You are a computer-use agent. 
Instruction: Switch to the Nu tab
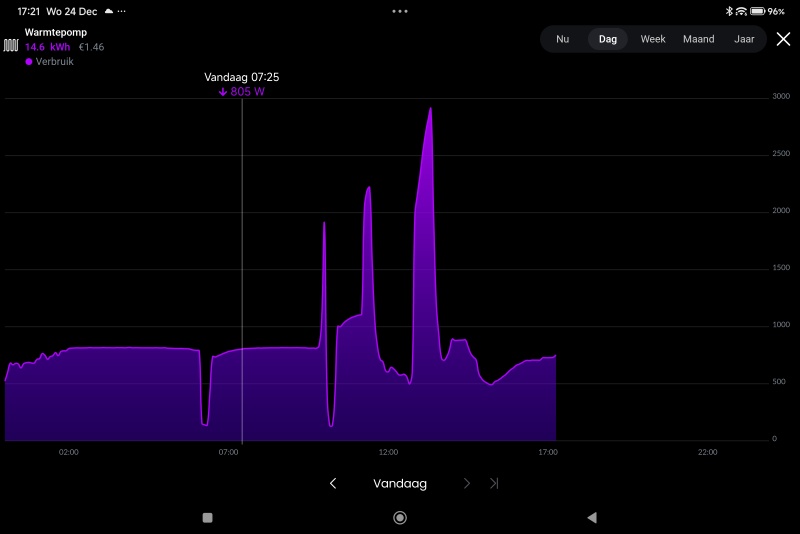coord(562,39)
